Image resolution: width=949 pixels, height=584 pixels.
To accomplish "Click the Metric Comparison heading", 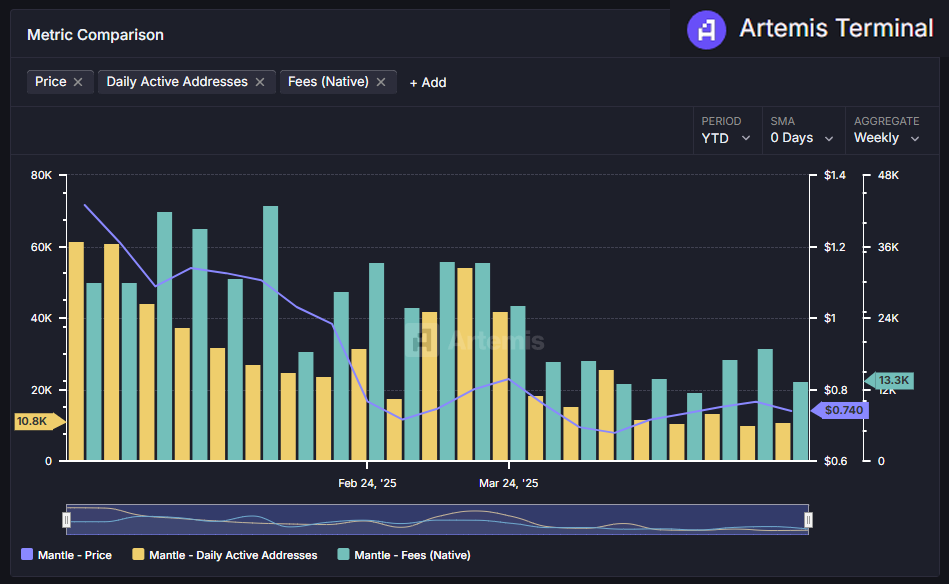I will tap(95, 35).
